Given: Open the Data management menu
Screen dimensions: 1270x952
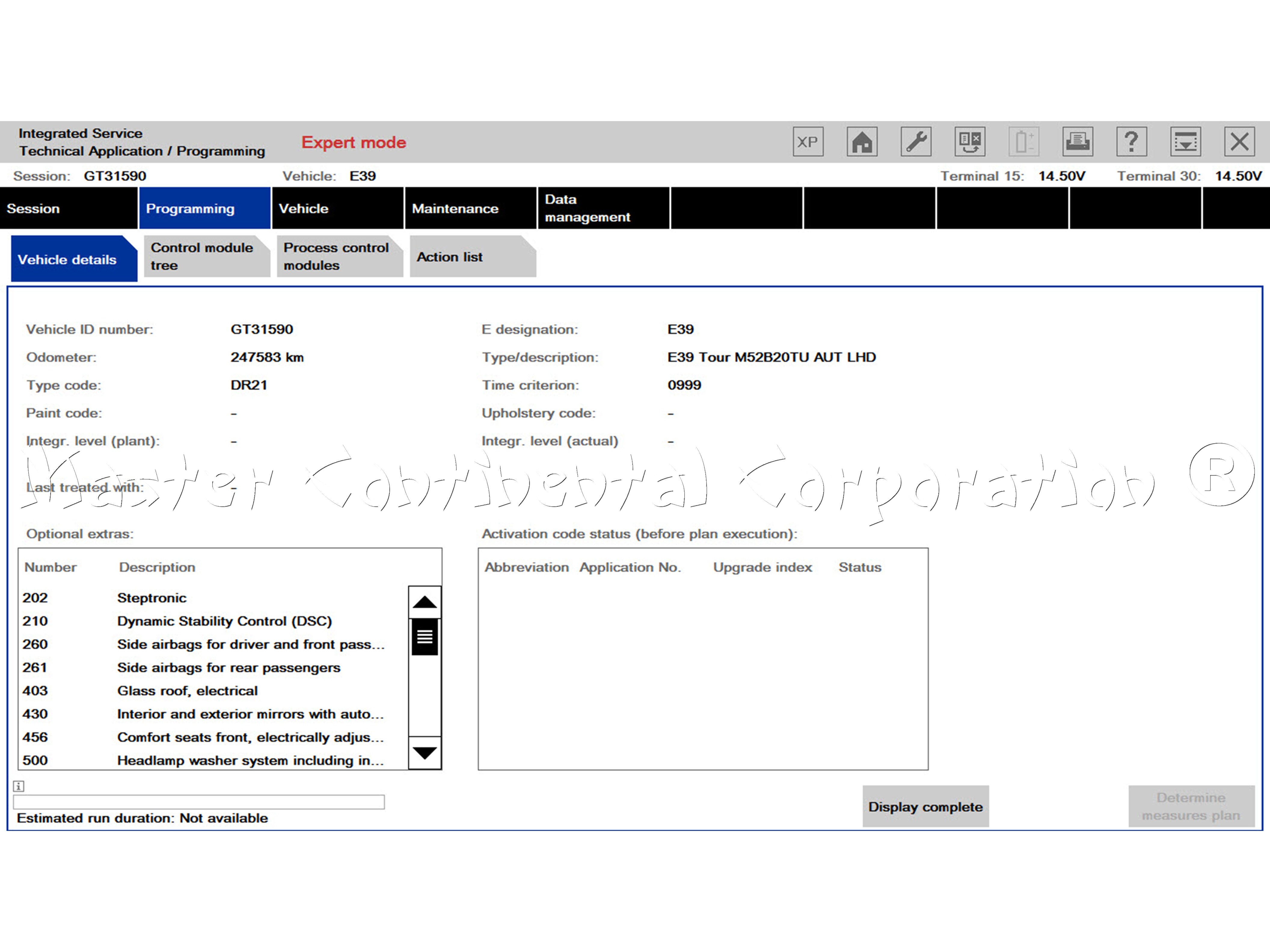Looking at the screenshot, I should click(603, 208).
